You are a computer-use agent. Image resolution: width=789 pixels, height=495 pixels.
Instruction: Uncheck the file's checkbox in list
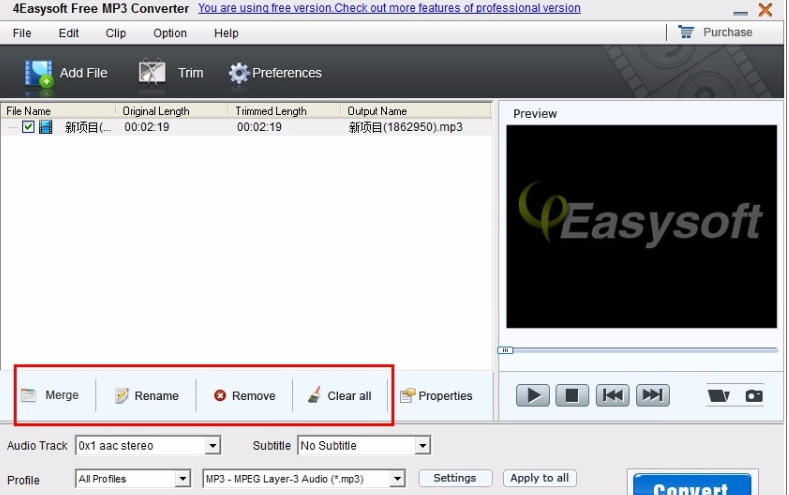28,127
